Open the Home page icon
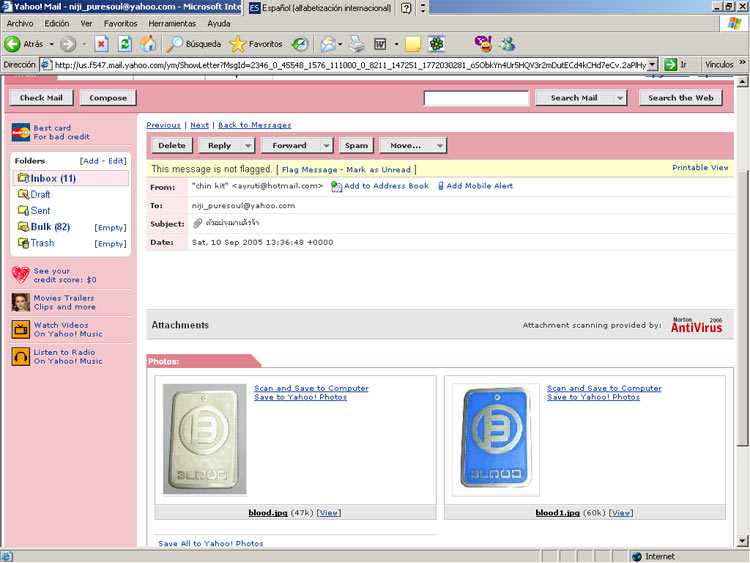 pos(148,44)
